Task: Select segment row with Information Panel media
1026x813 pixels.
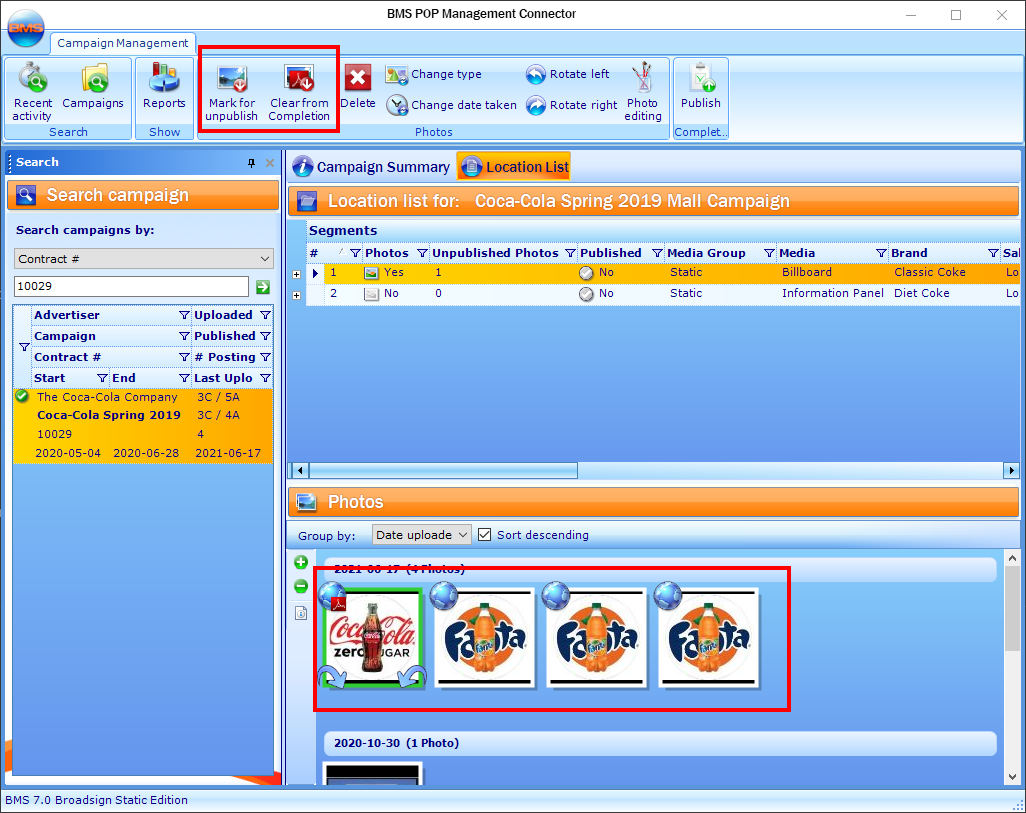Action: pyautogui.click(x=663, y=294)
